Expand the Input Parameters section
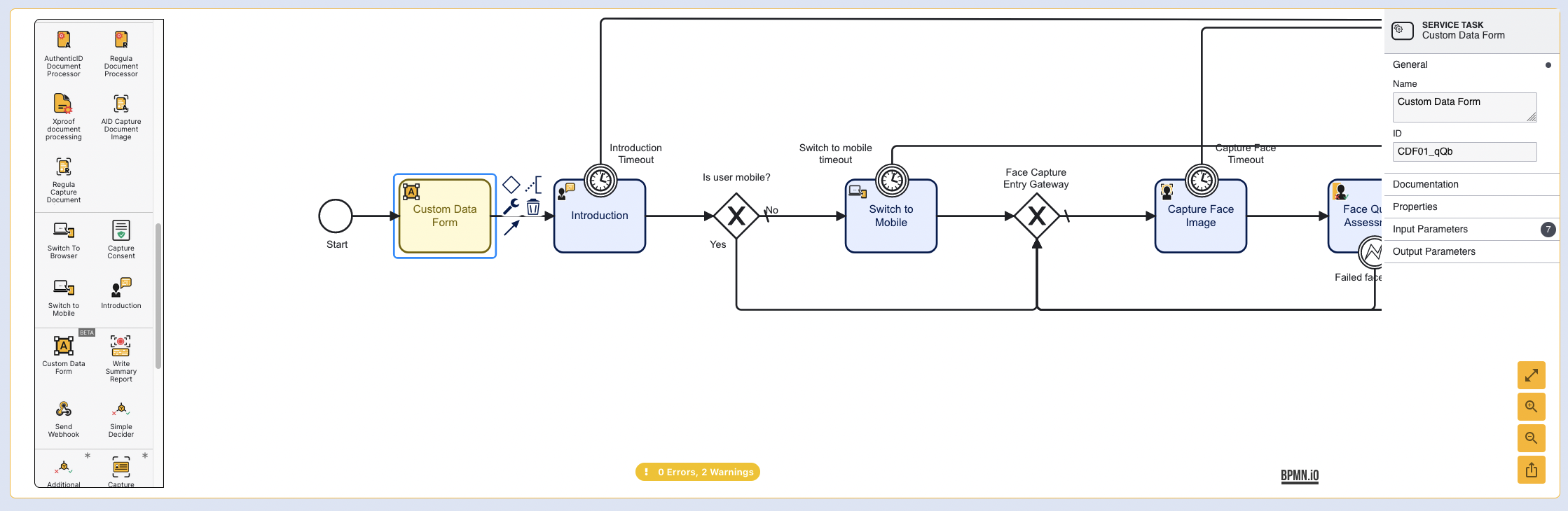Image resolution: width=1568 pixels, height=511 pixels. pos(1472,229)
